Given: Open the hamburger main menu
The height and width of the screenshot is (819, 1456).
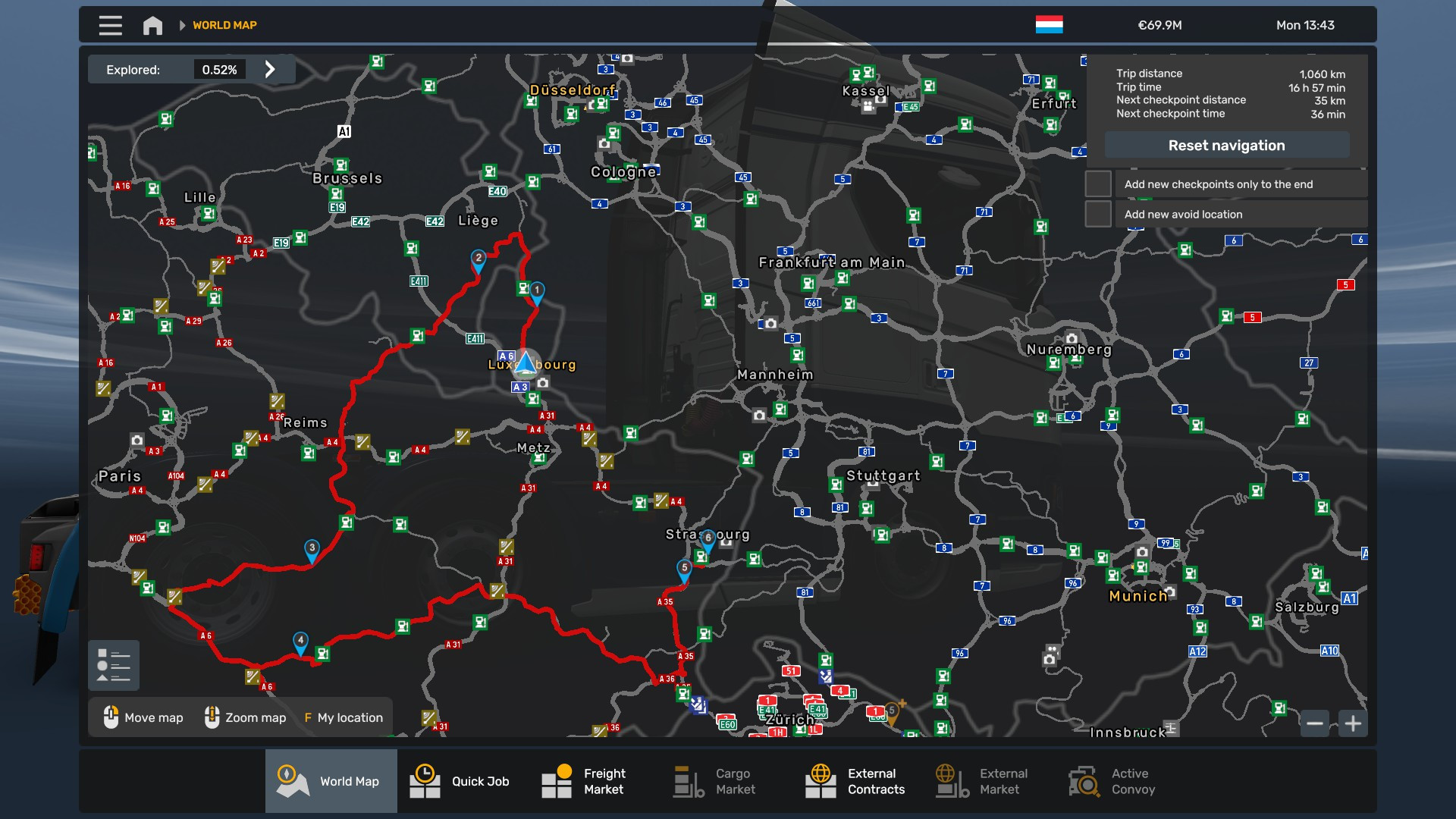Looking at the screenshot, I should click(x=110, y=25).
